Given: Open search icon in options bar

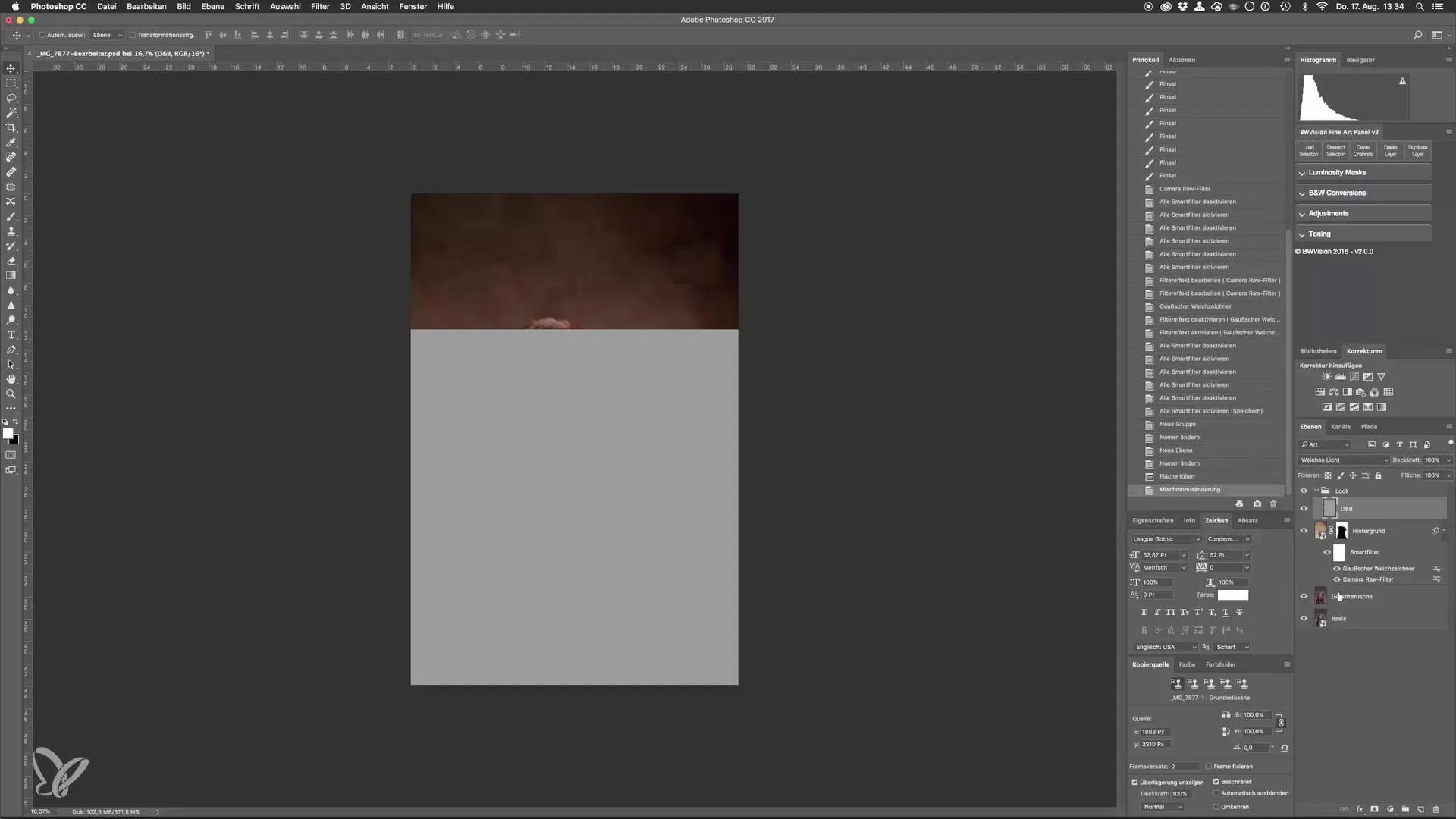Looking at the screenshot, I should click(1417, 35).
